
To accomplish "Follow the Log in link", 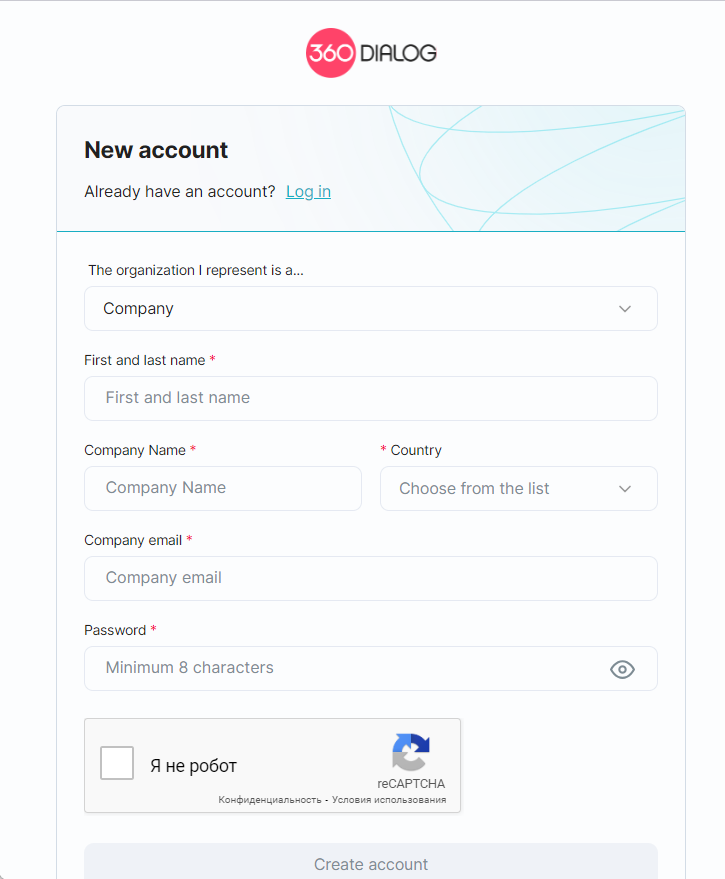I will tap(308, 192).
